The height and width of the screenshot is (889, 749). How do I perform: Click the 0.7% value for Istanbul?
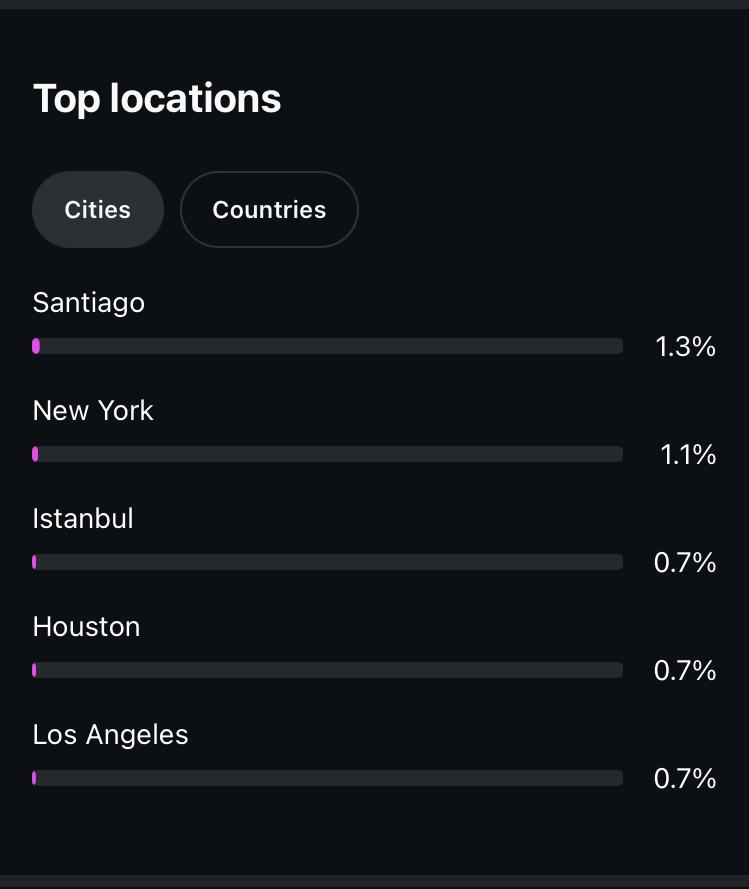tap(684, 562)
